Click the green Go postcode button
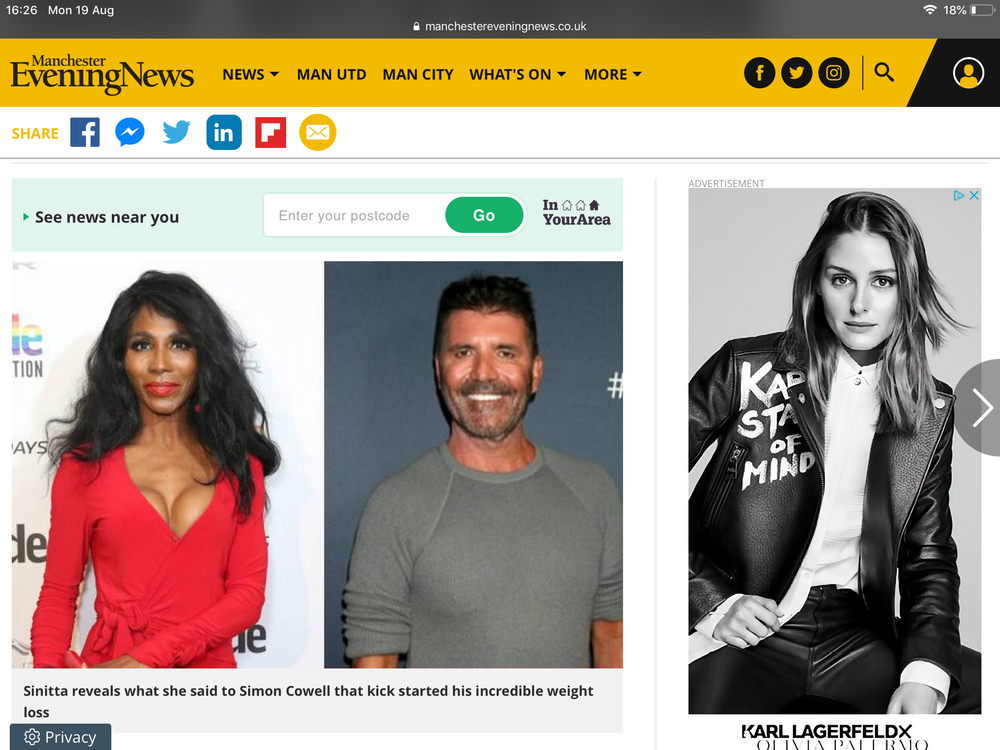The height and width of the screenshot is (750, 1000). point(484,216)
